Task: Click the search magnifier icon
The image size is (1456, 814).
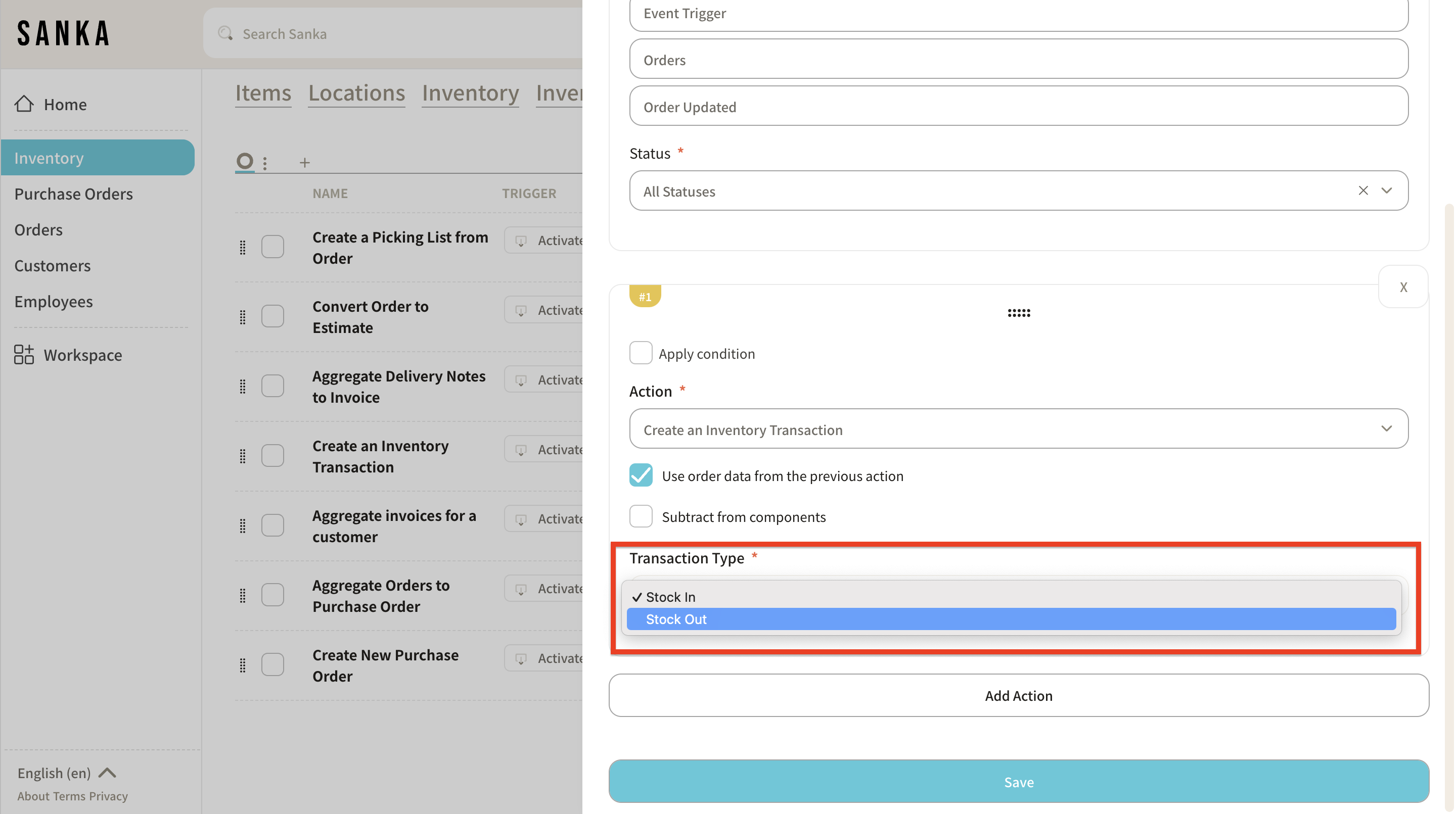Action: click(225, 33)
